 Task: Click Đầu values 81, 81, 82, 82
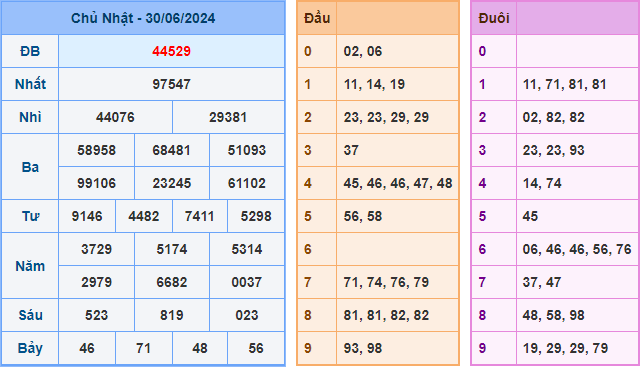tap(386, 315)
